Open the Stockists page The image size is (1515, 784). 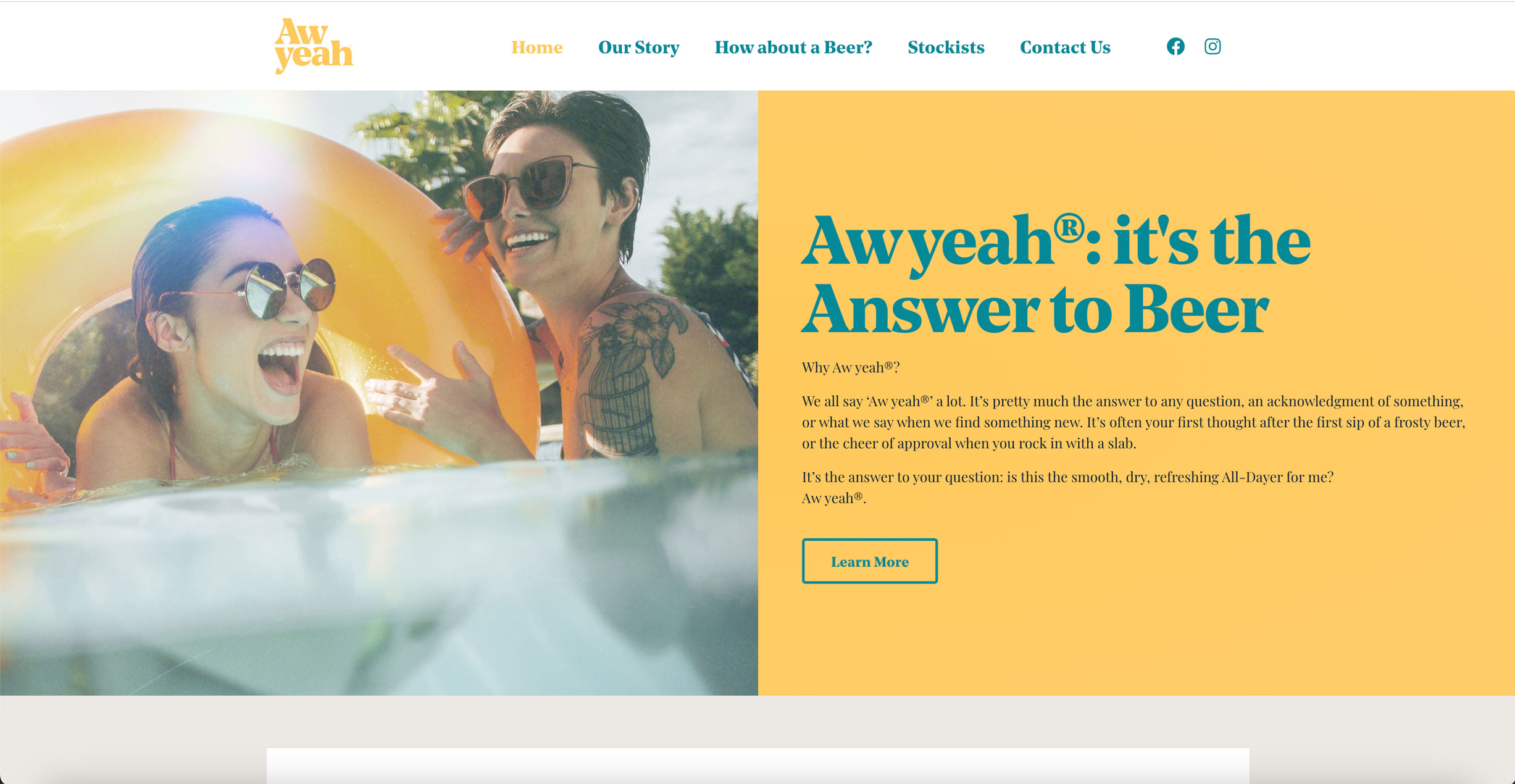(x=946, y=47)
